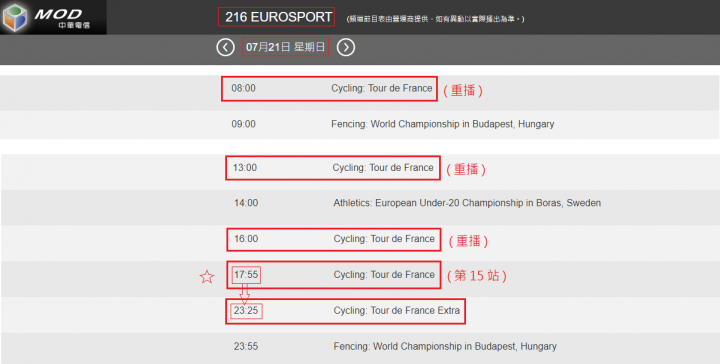Screen dimensions: 720x364
Task: Select the 07月21日 星期日 date label
Action: pyautogui.click(x=286, y=47)
